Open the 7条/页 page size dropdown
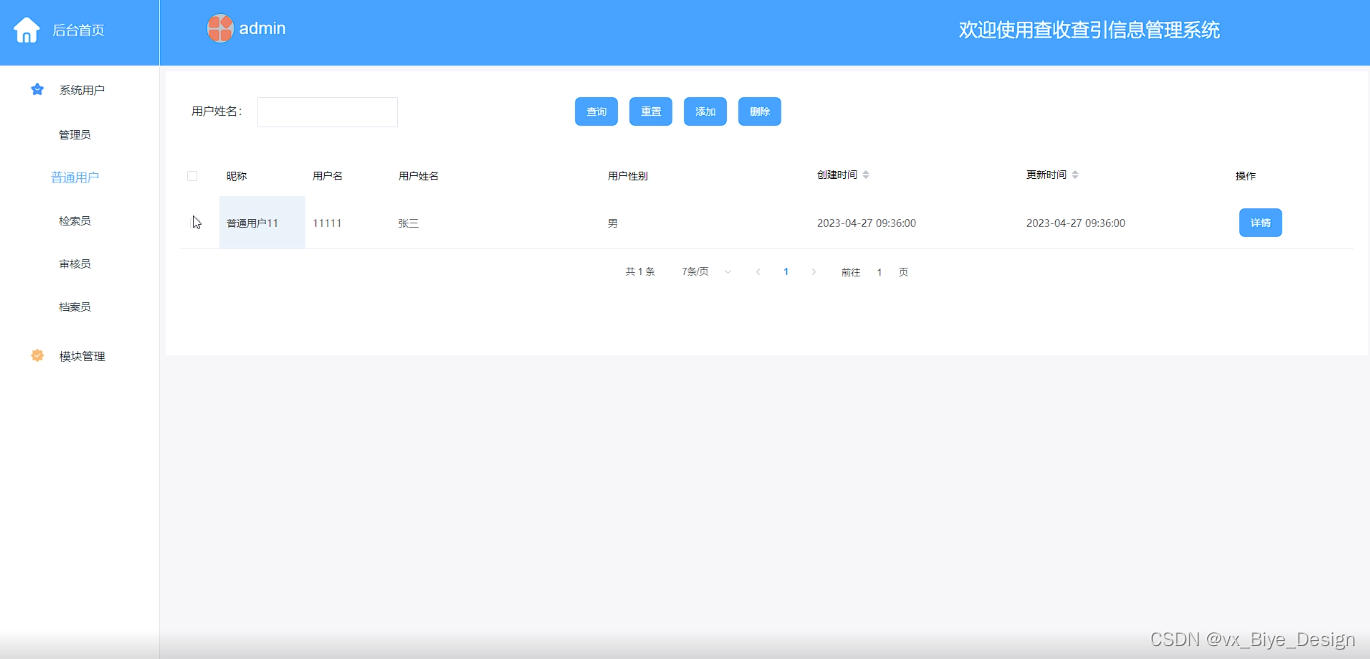The width and height of the screenshot is (1370, 659). coord(706,272)
